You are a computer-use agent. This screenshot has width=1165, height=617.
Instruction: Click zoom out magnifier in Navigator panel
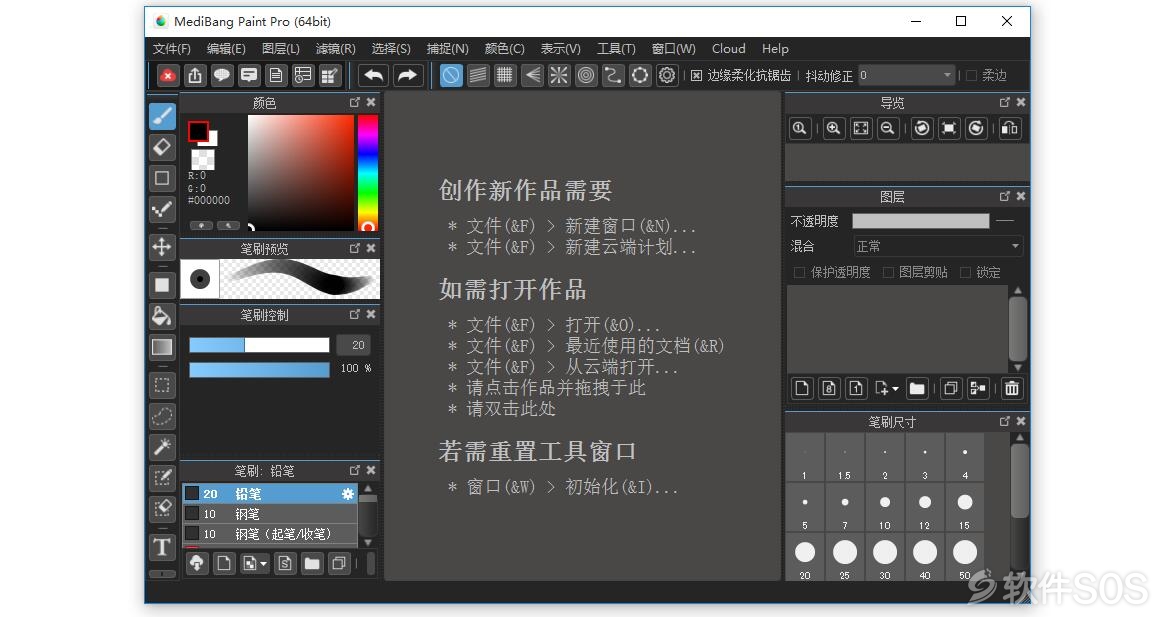pos(887,129)
